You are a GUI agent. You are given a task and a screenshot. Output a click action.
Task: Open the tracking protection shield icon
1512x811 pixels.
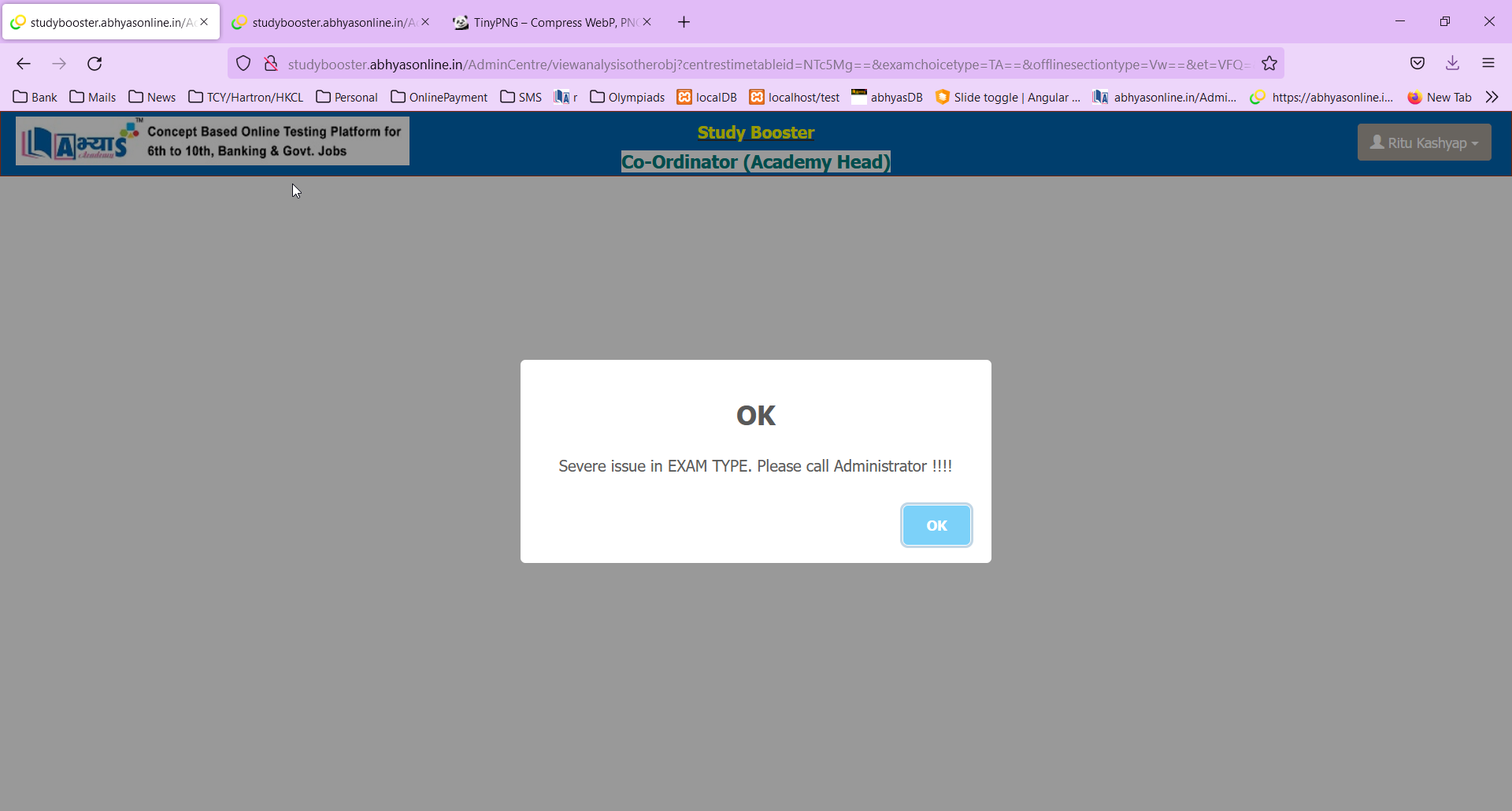pos(243,64)
